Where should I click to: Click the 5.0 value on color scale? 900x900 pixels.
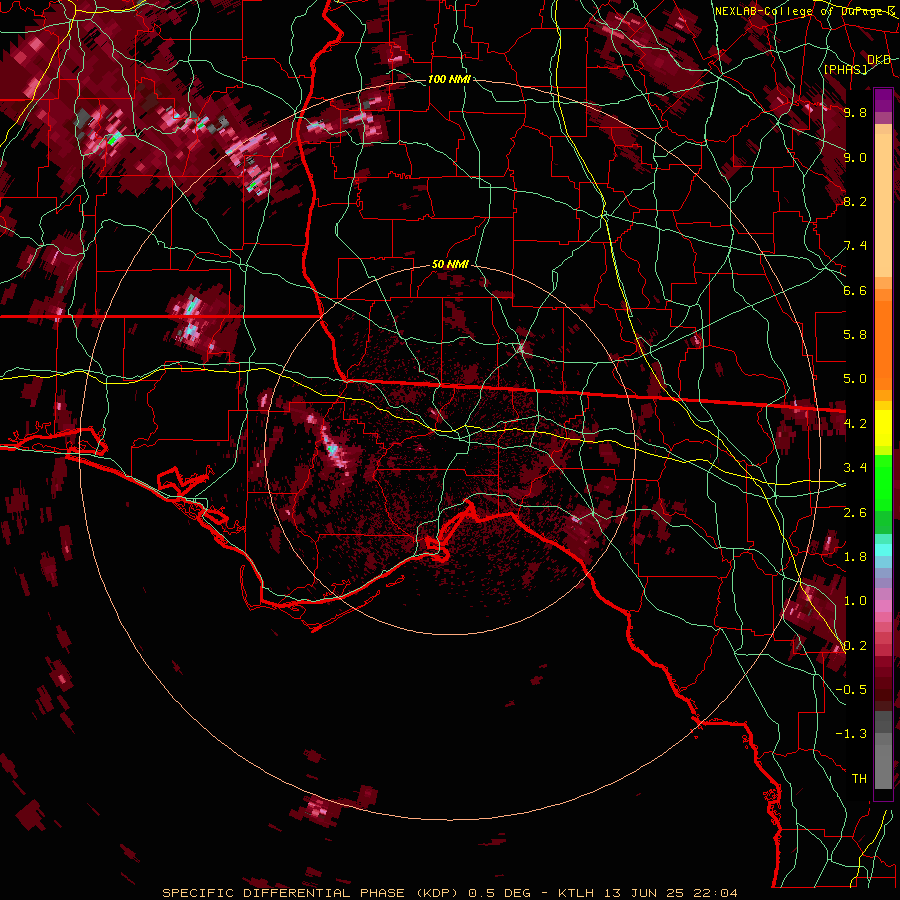pos(855,379)
